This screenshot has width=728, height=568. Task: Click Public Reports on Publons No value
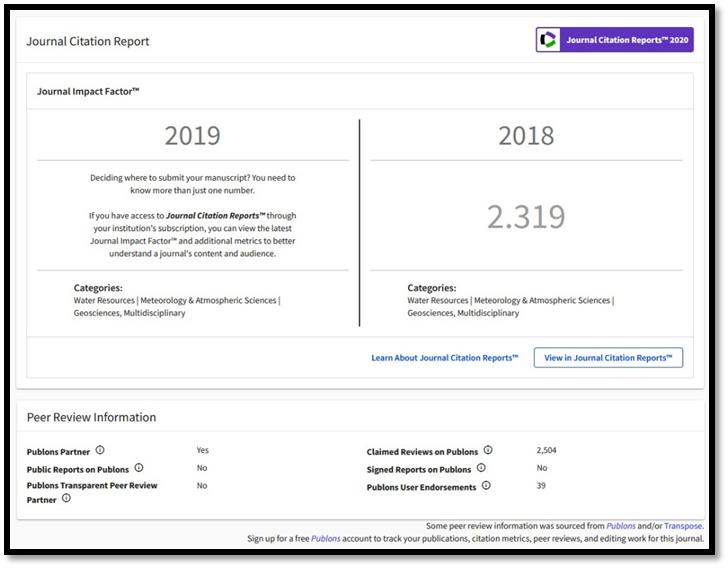tap(202, 468)
